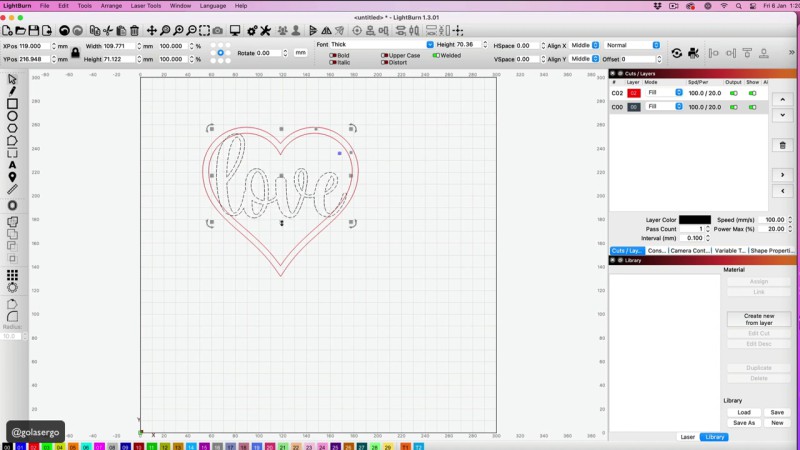The height and width of the screenshot is (450, 800).
Task: Toggle Output switch for C02 layer
Action: [x=734, y=93]
